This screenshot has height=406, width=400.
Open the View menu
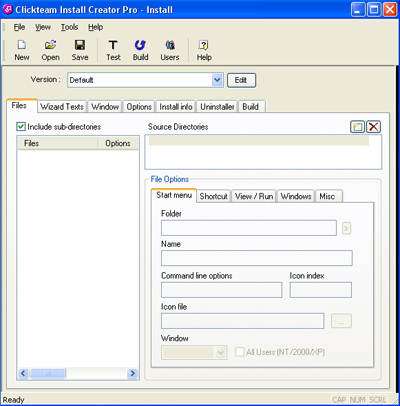pos(43,27)
